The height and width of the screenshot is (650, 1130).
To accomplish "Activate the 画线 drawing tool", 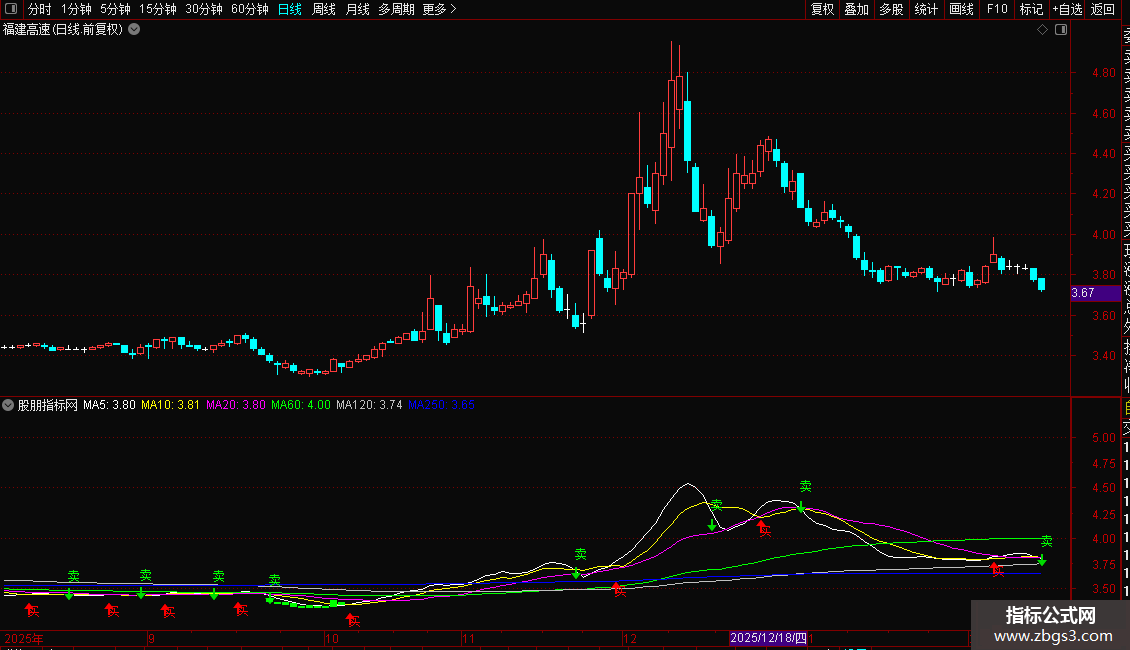I will (961, 9).
